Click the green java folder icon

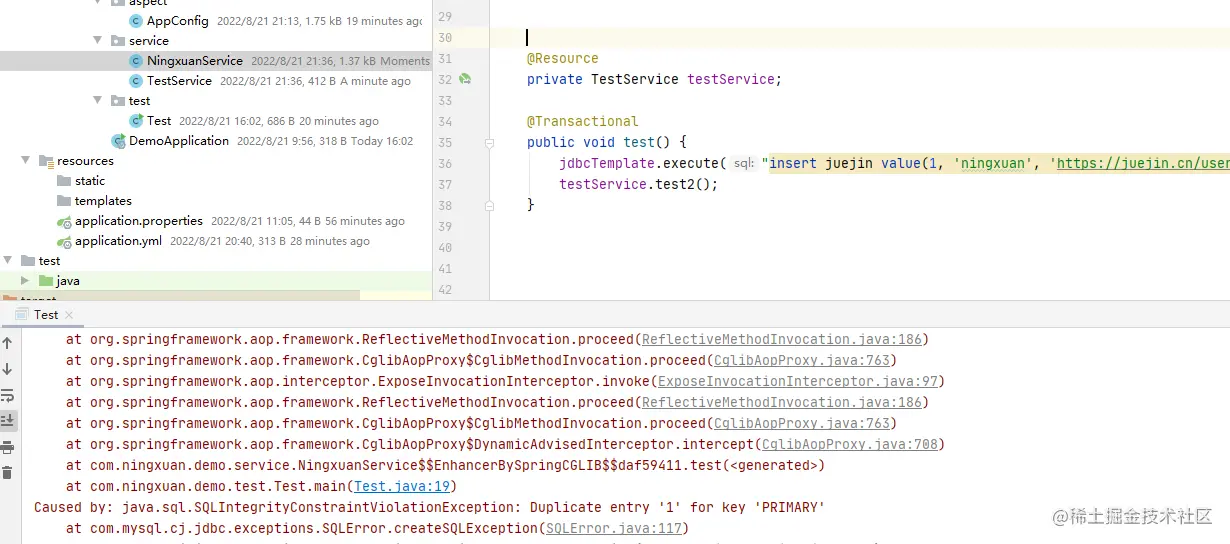[46, 280]
